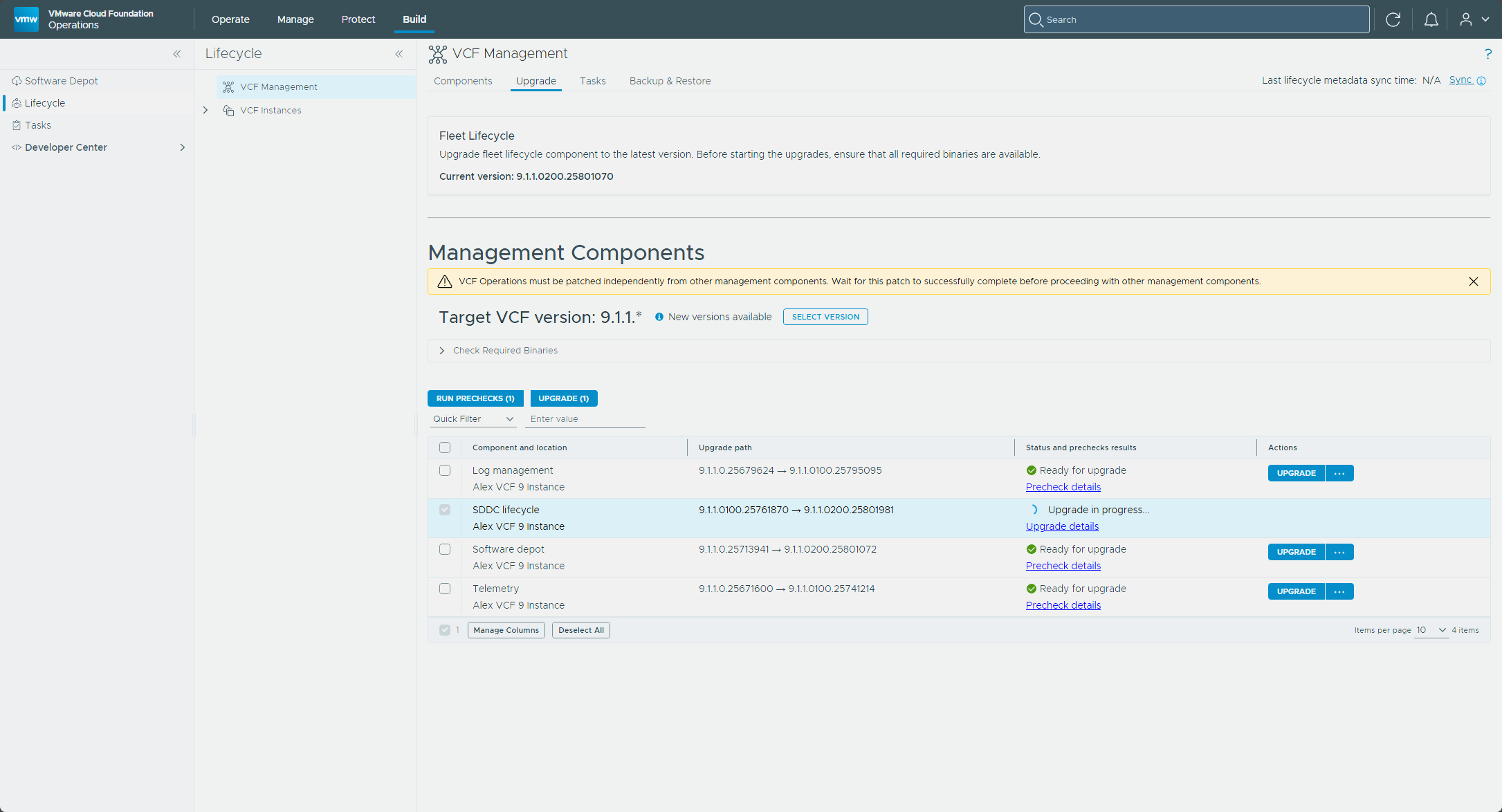
Task: Switch to the Backup & Restore tab
Action: pyautogui.click(x=670, y=81)
